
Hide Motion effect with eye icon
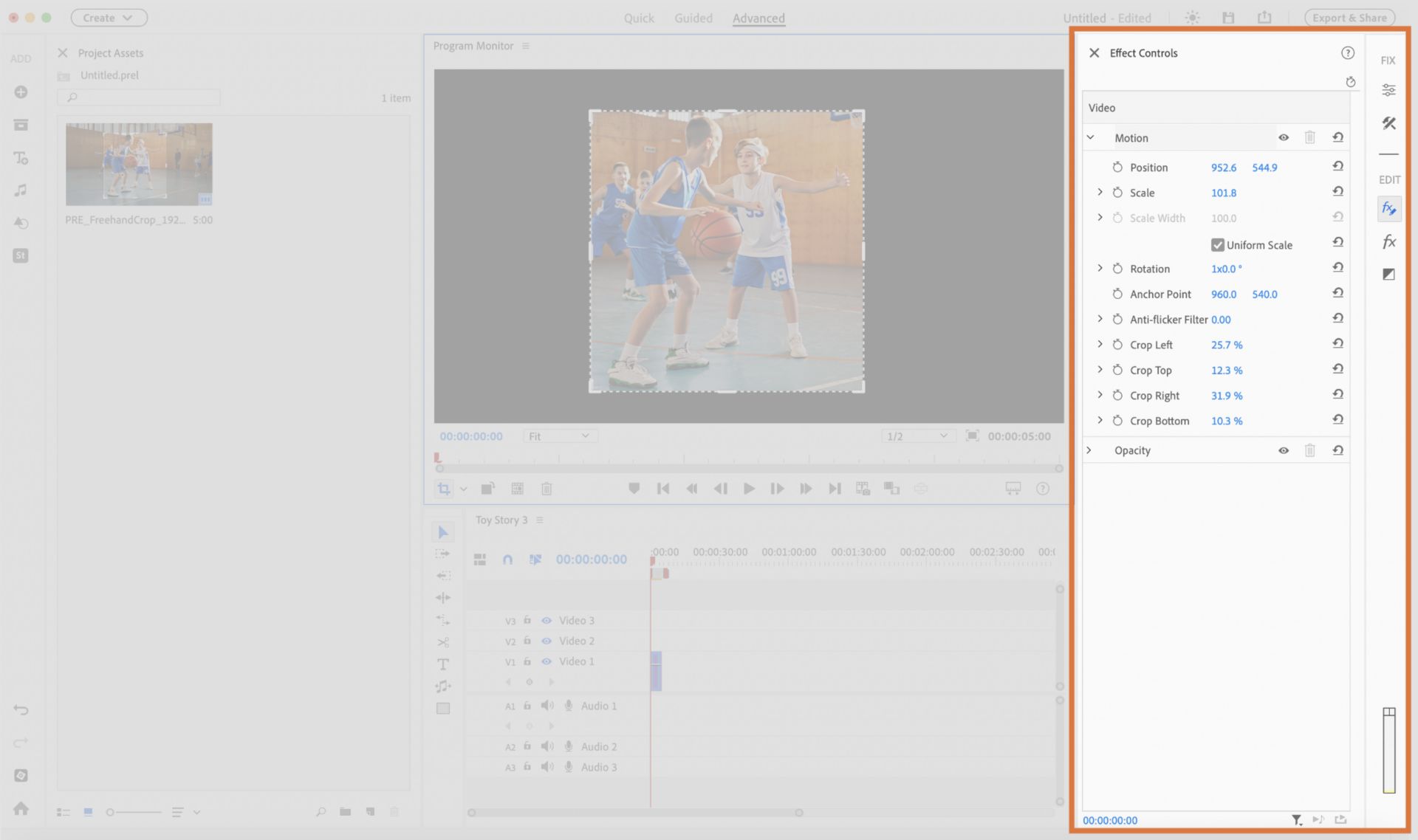pyautogui.click(x=1284, y=137)
